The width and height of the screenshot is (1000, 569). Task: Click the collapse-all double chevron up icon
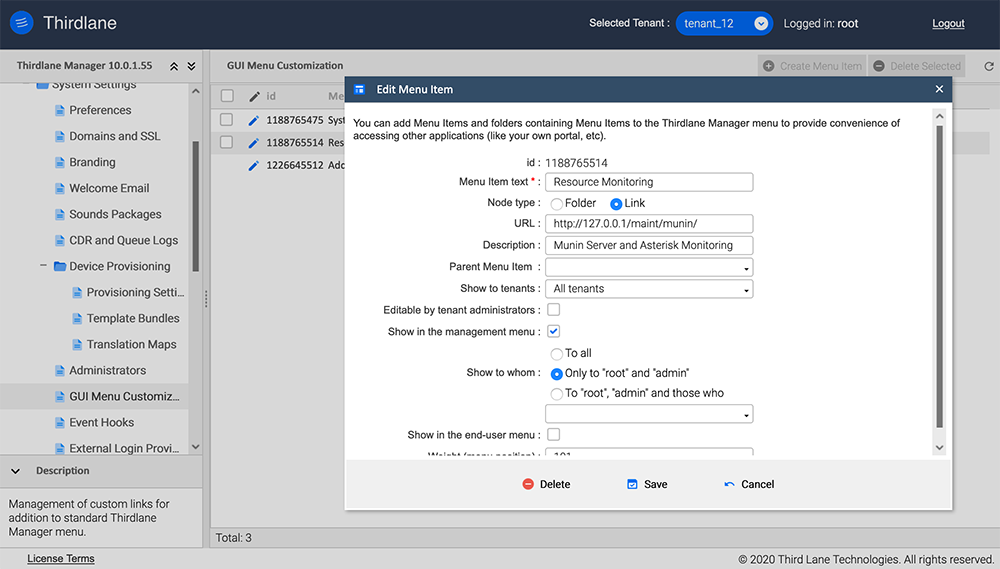point(173,66)
